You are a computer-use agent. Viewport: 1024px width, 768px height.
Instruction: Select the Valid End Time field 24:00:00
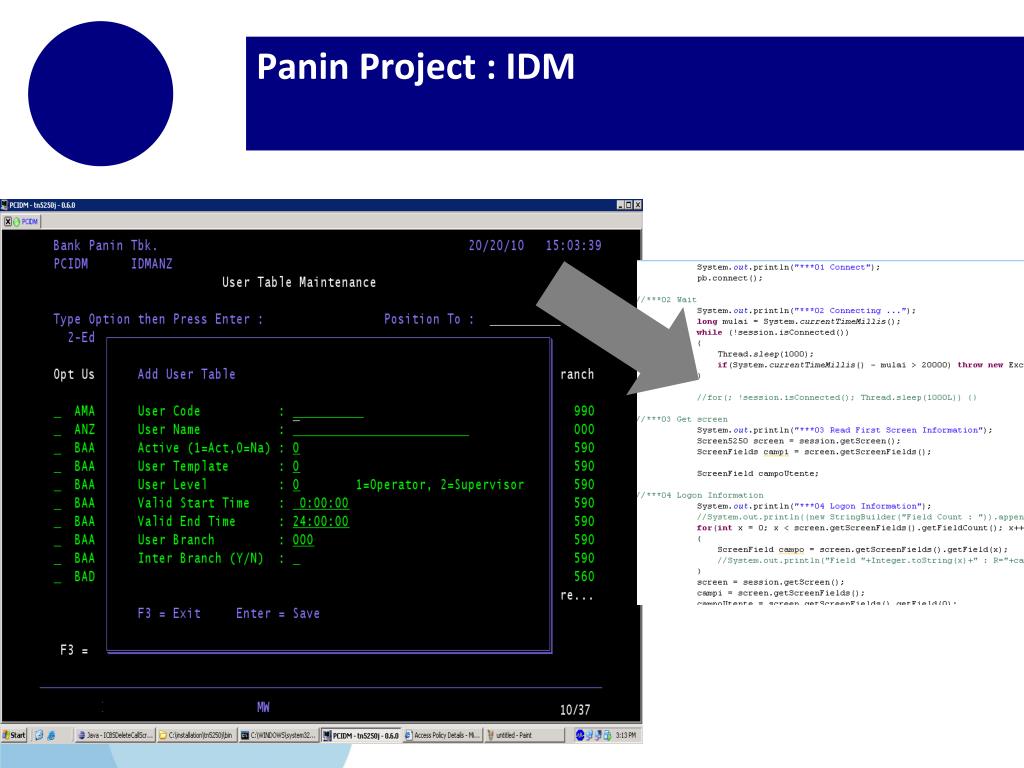click(x=321, y=521)
